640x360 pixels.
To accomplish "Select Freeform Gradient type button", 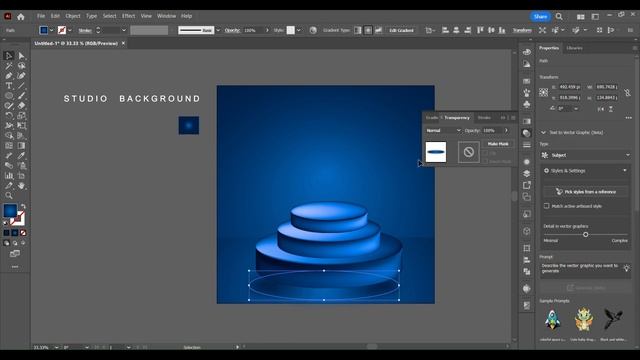I will tap(379, 30).
